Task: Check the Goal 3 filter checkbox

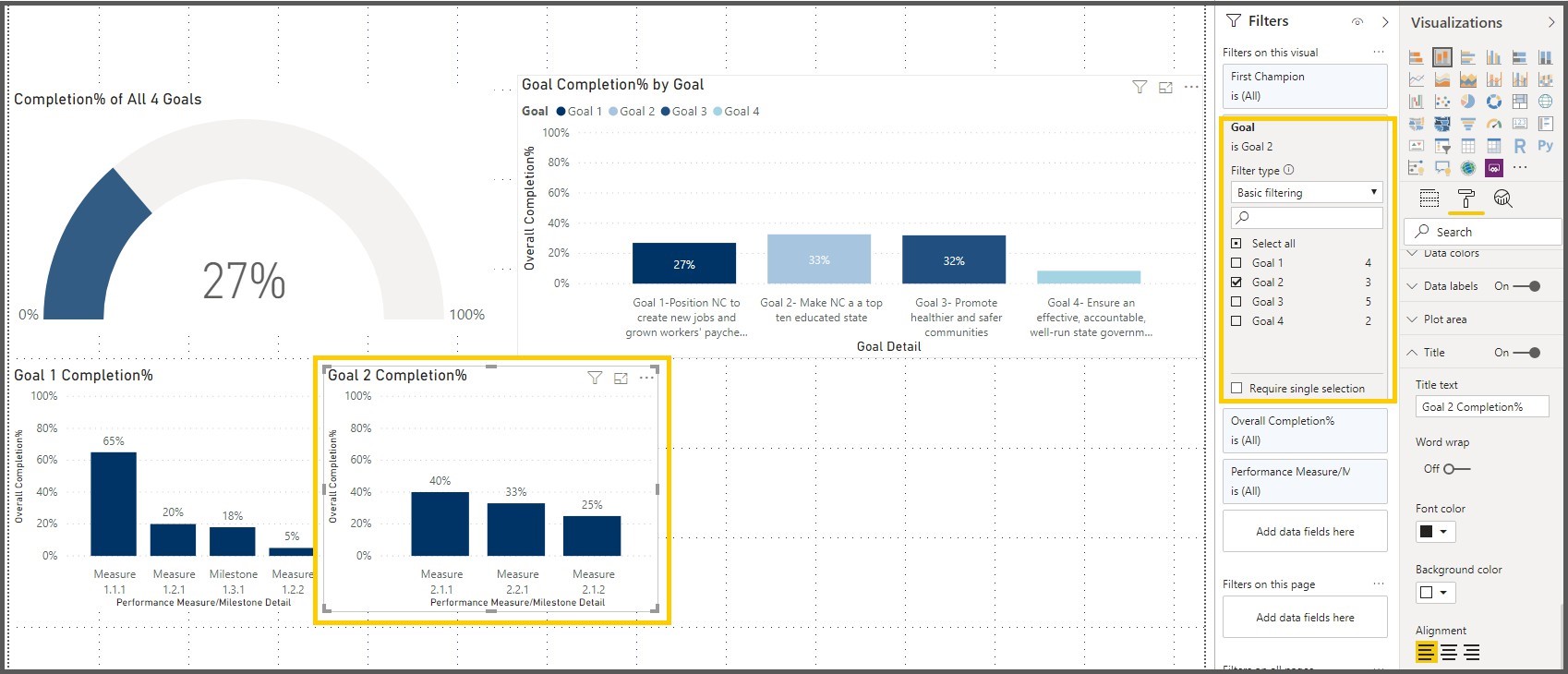Action: click(x=1236, y=302)
